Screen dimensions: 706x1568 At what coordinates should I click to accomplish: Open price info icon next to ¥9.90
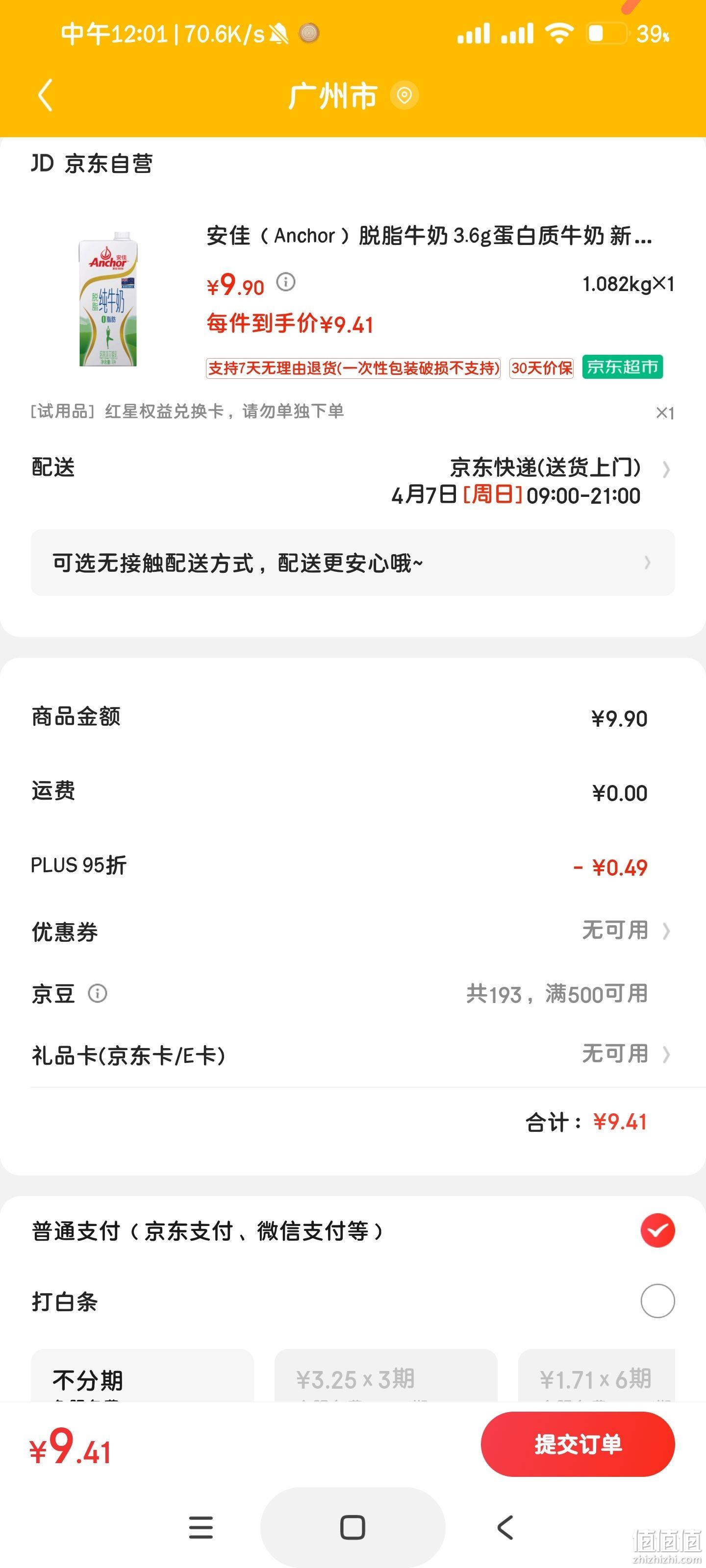tap(286, 282)
